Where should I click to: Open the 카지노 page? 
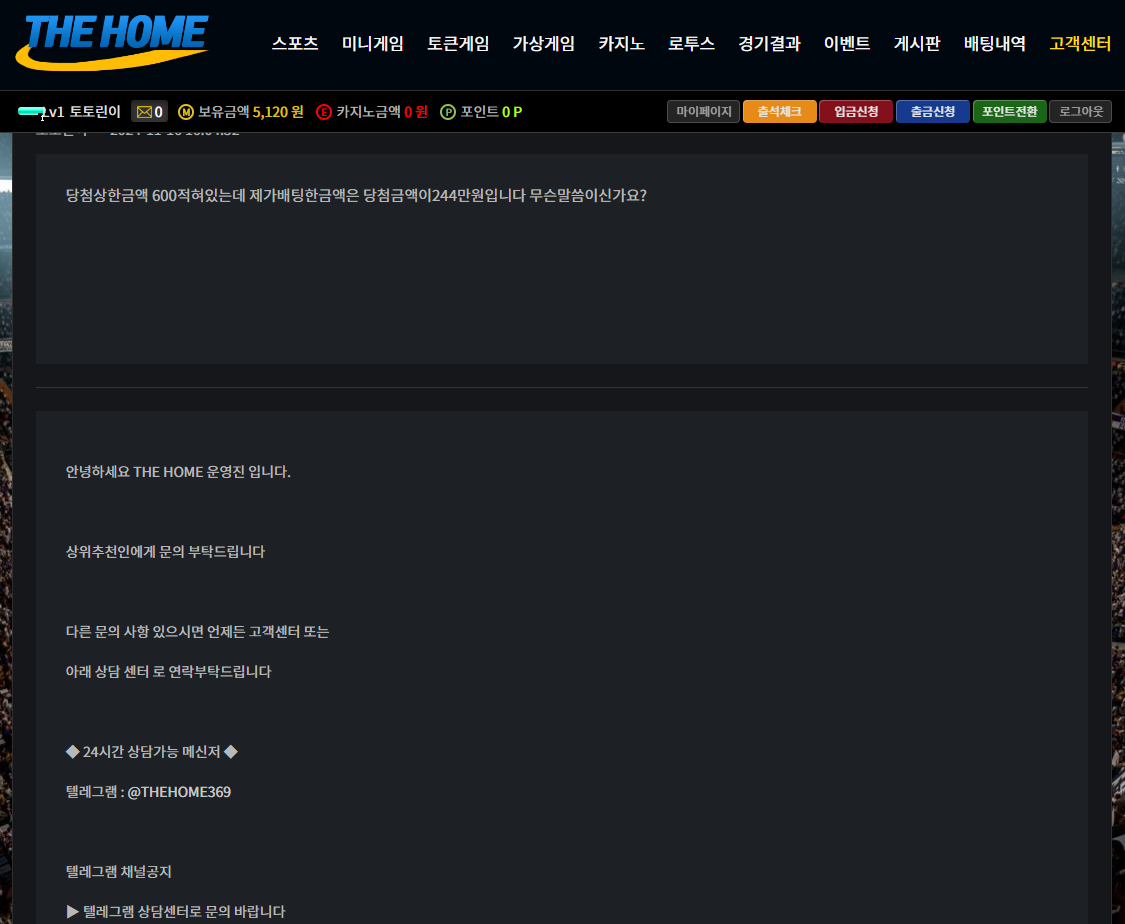pos(622,44)
